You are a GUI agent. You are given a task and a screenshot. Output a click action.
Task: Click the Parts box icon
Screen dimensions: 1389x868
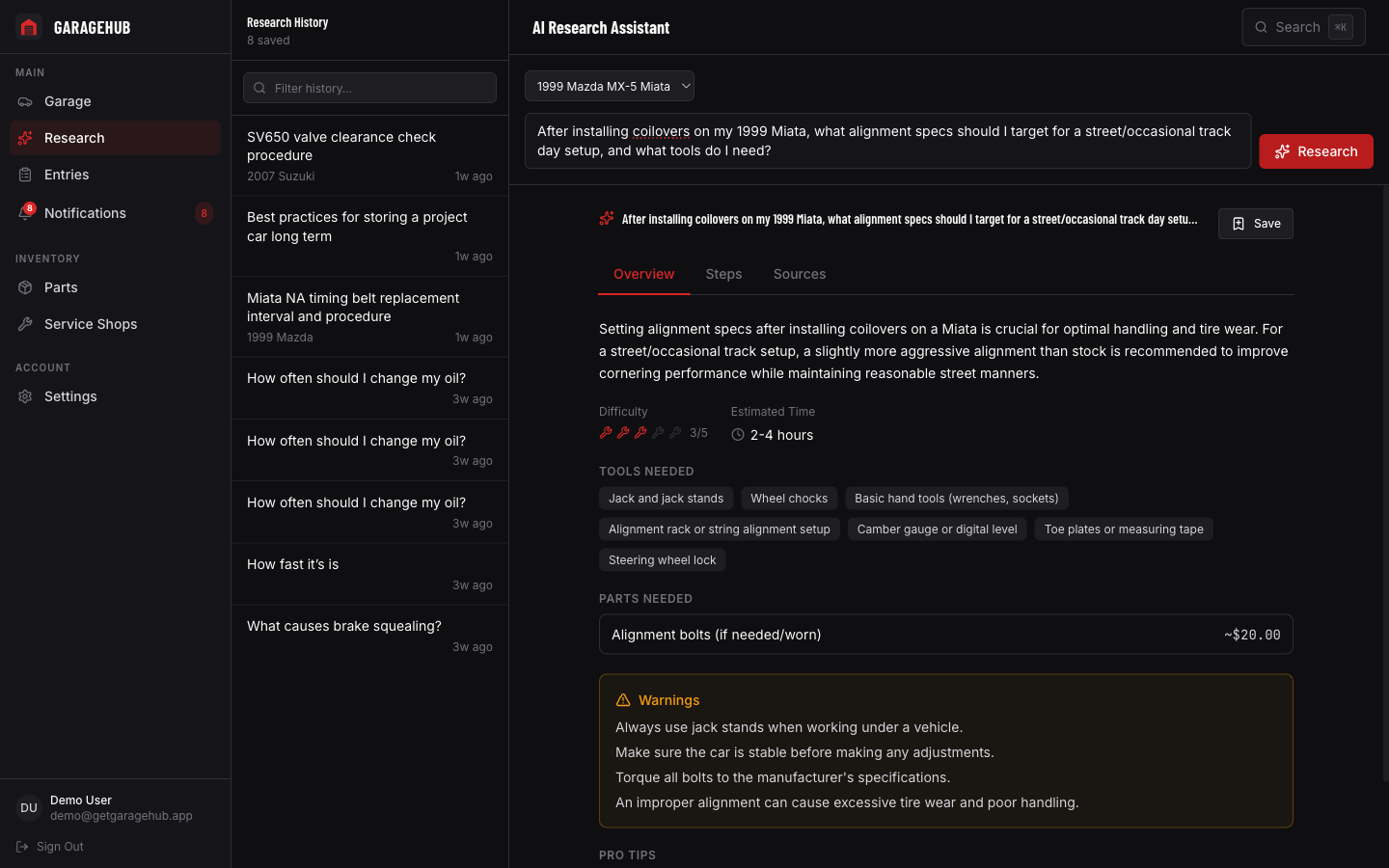[25, 287]
